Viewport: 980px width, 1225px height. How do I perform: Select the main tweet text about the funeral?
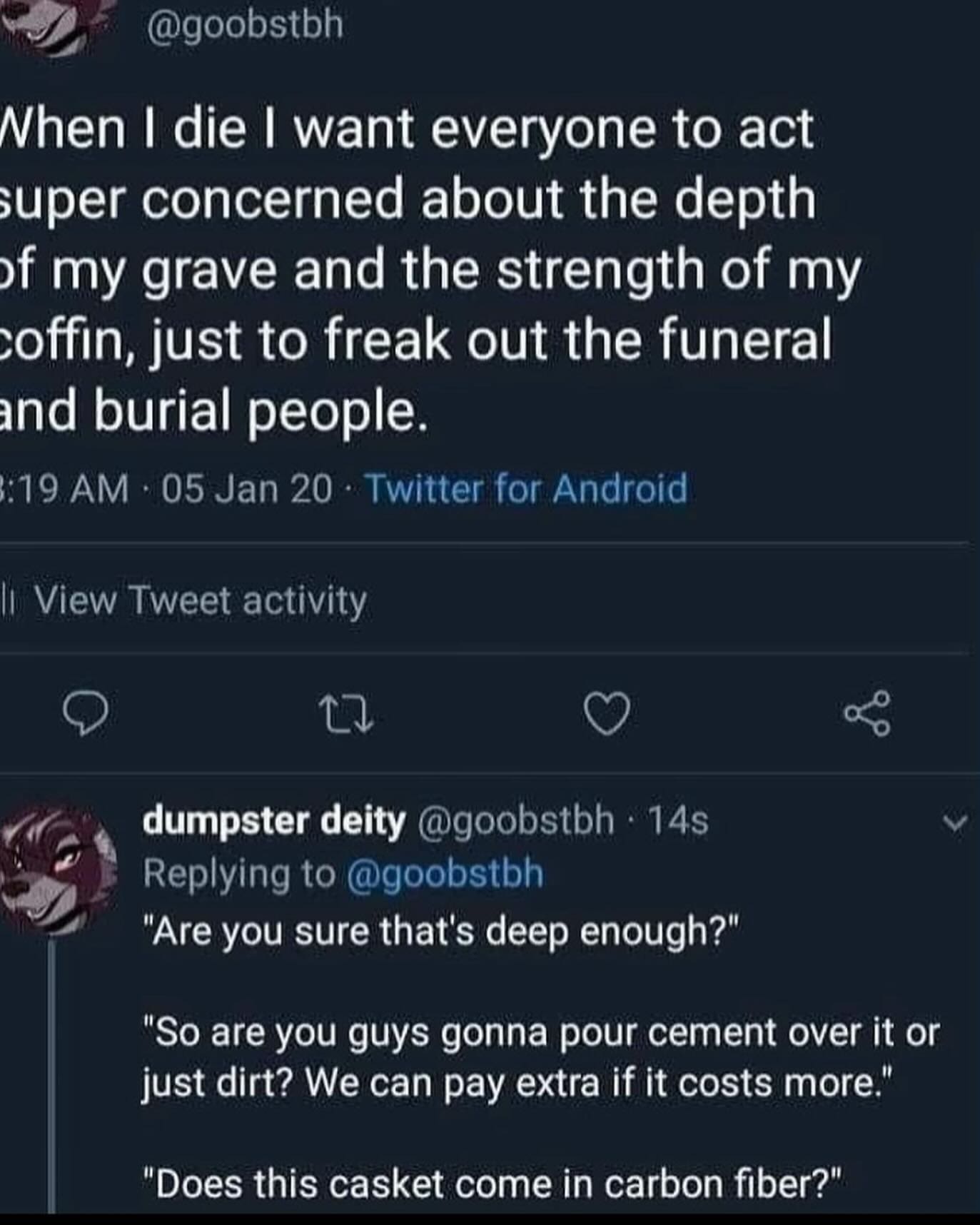coord(428,270)
